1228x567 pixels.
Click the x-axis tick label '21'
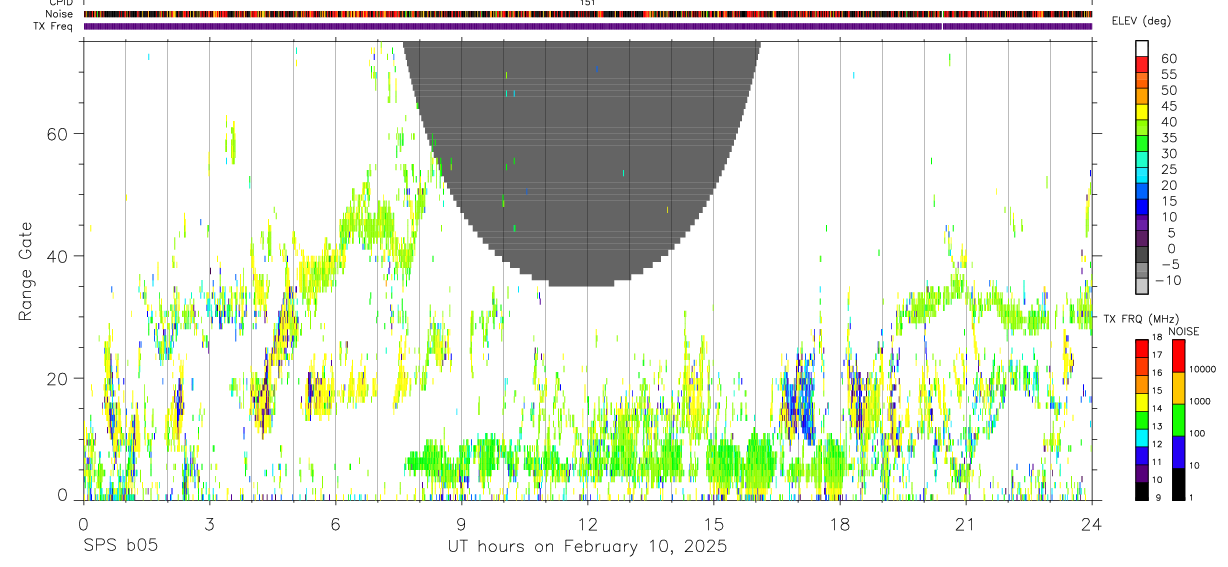pos(965,524)
